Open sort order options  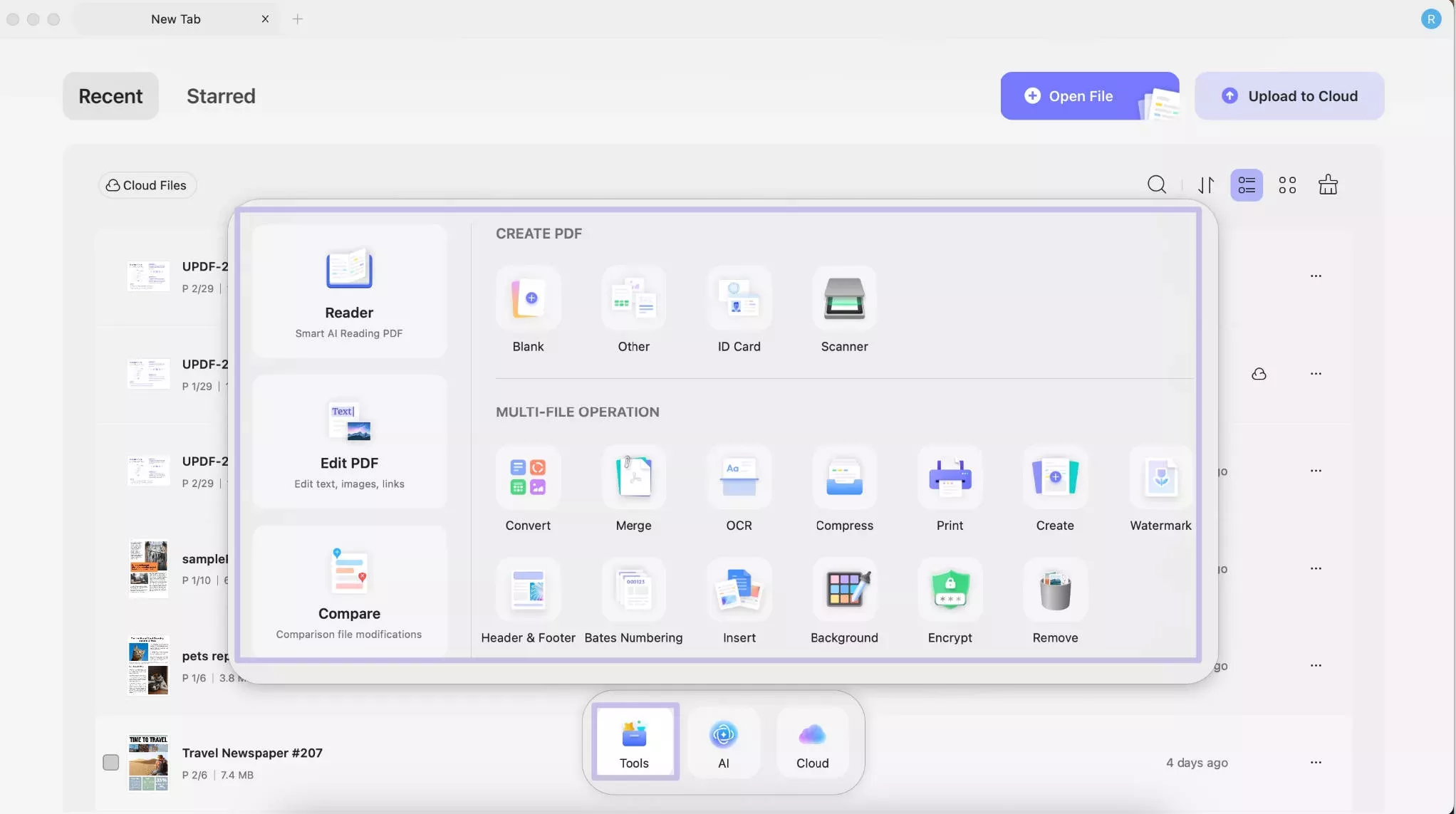(x=1205, y=185)
